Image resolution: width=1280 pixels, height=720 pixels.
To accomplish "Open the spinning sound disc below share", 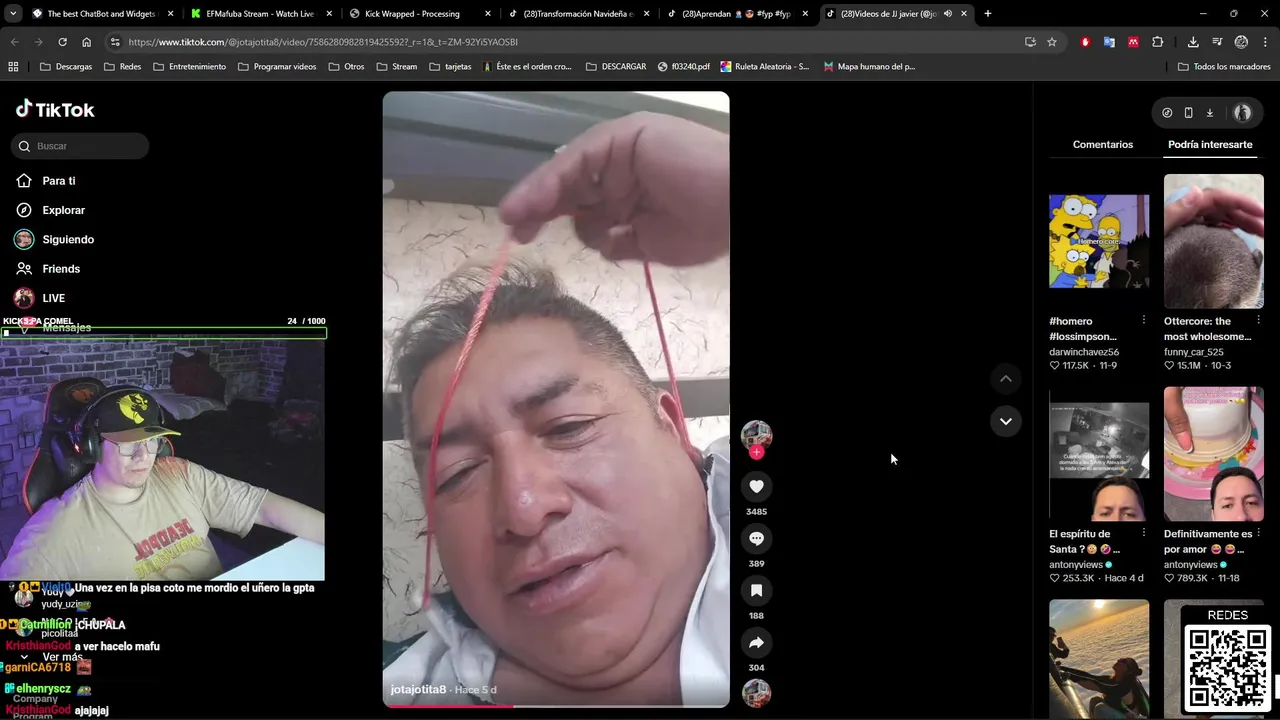I will [x=756, y=693].
